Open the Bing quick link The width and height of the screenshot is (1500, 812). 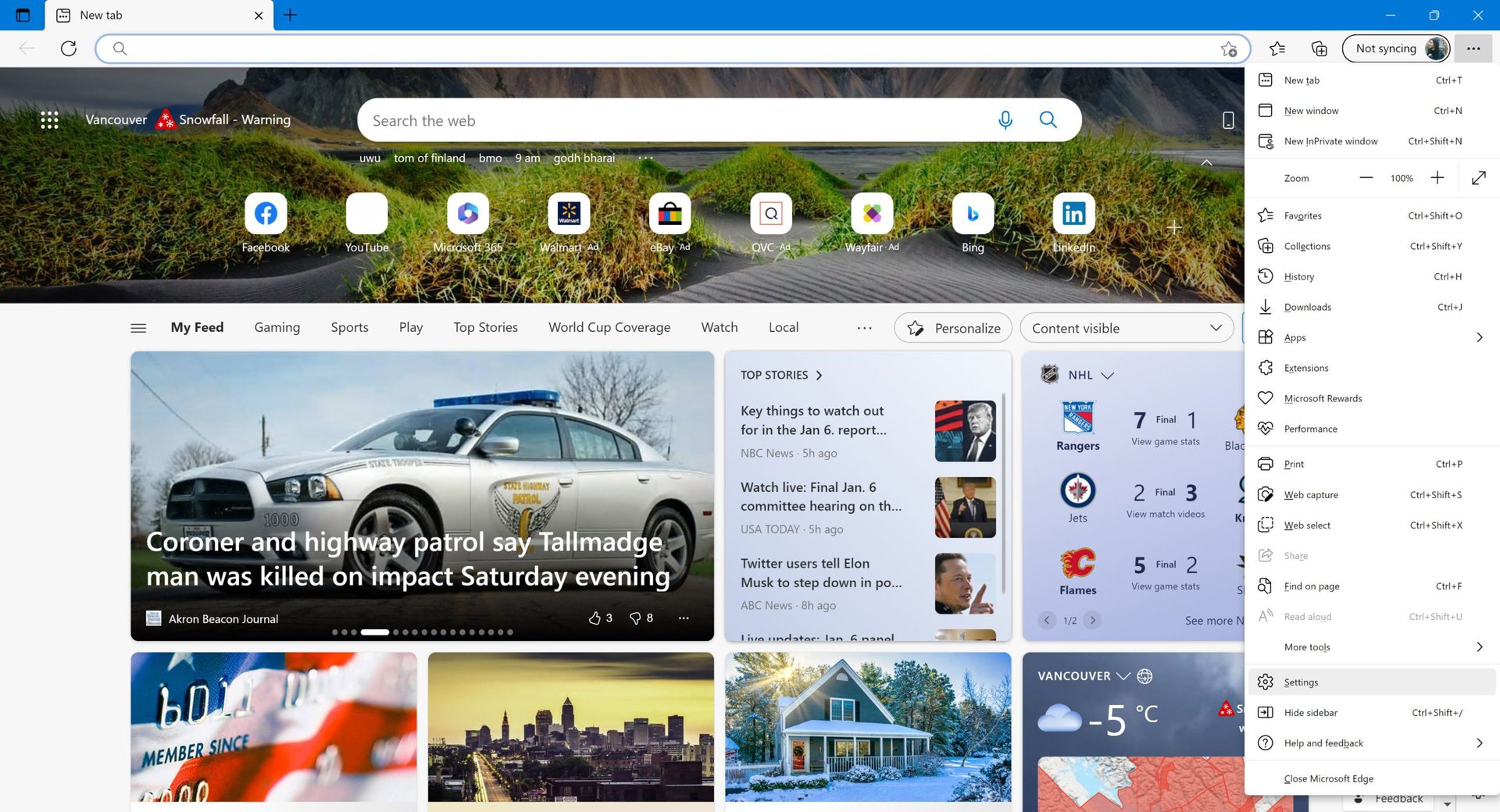coord(973,214)
